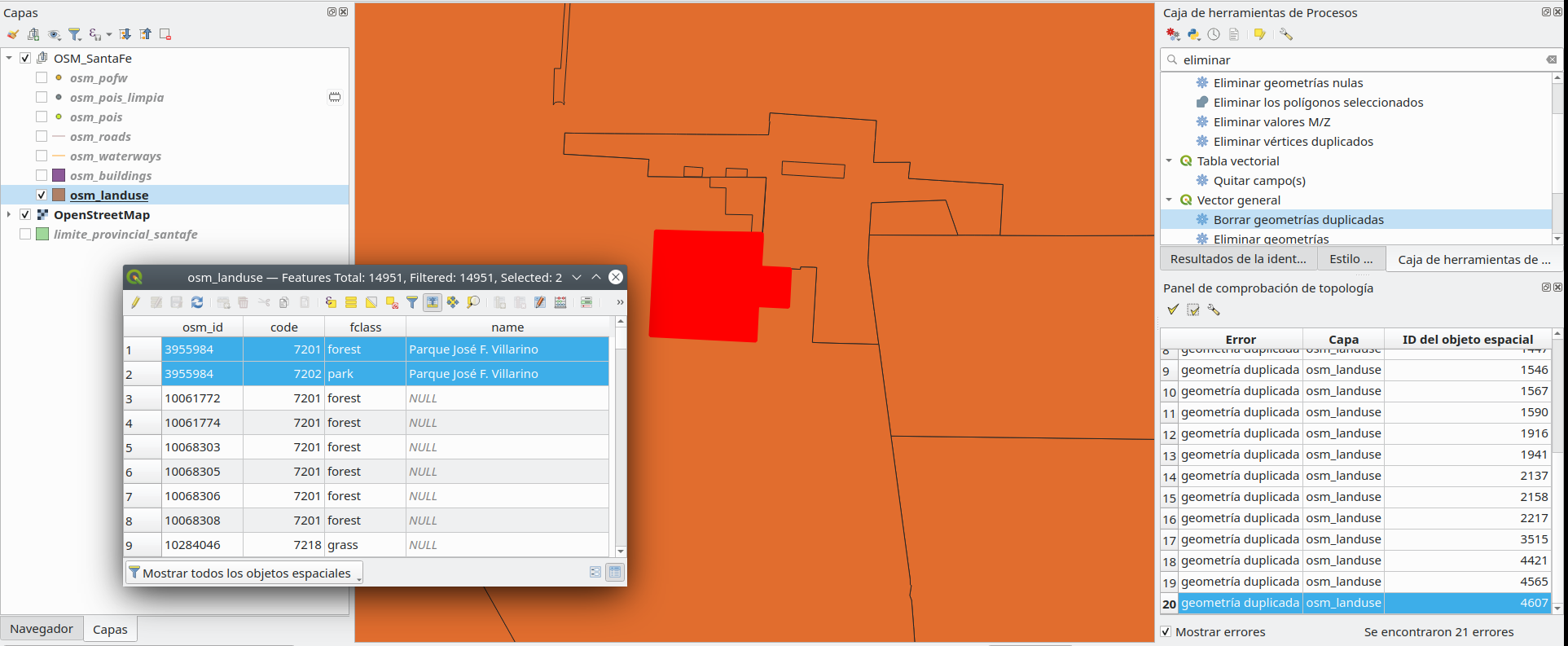Sort attribute table by fclass column
Viewport: 1568px width, 646px height.
click(x=365, y=327)
